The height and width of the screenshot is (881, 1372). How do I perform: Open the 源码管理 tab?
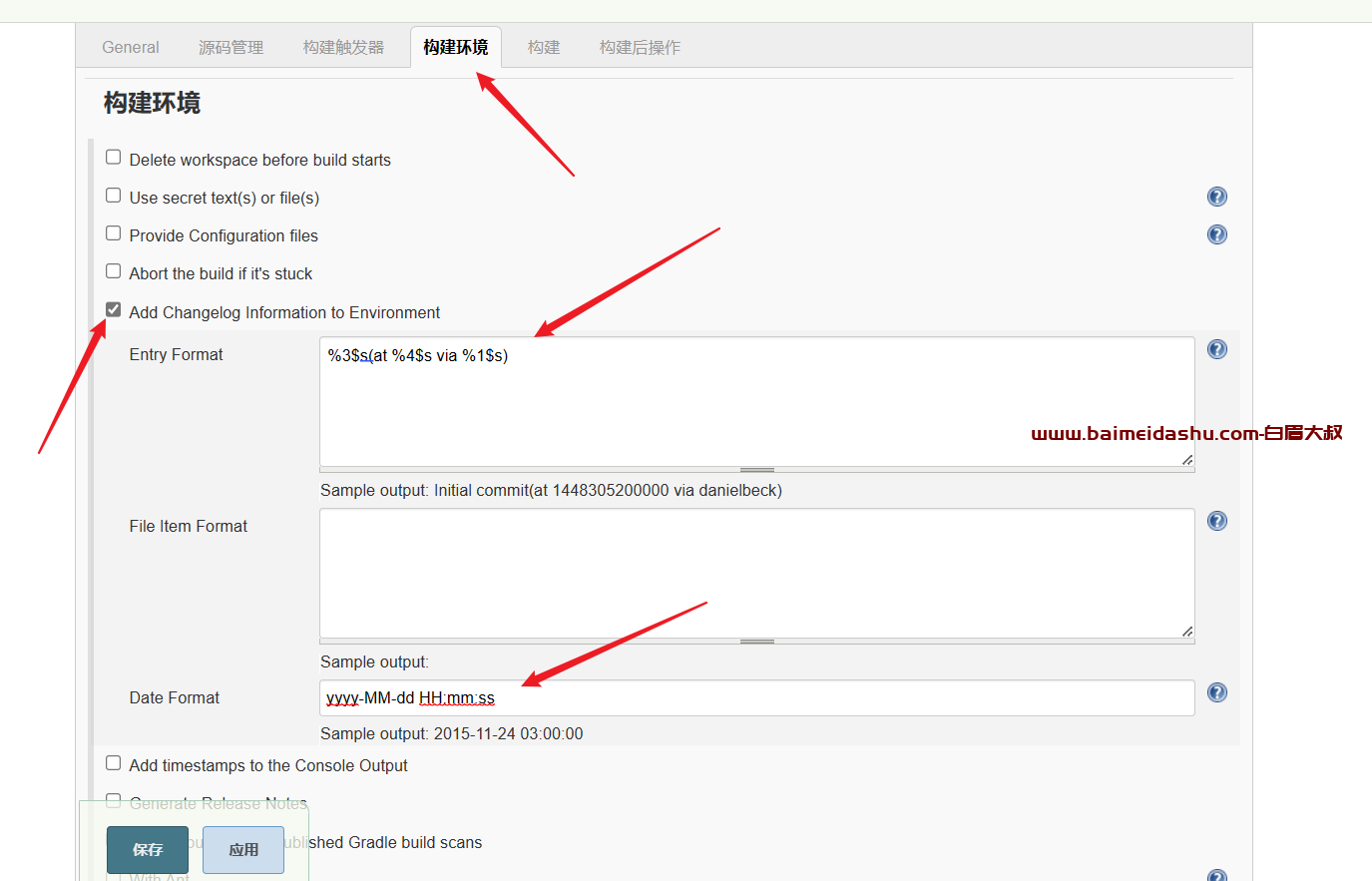click(230, 47)
